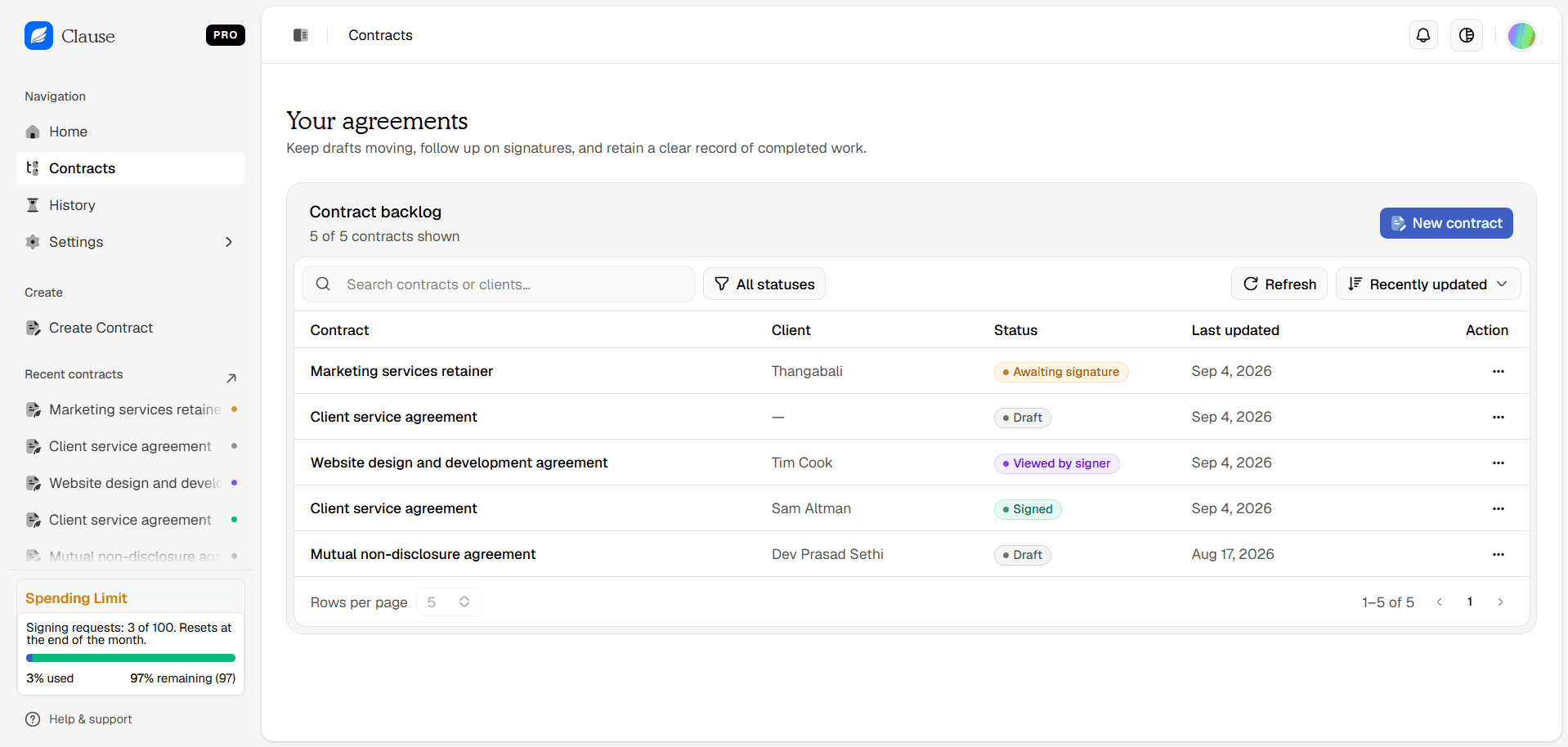The image size is (1568, 747).
Task: Click client name Thangabali
Action: point(807,371)
